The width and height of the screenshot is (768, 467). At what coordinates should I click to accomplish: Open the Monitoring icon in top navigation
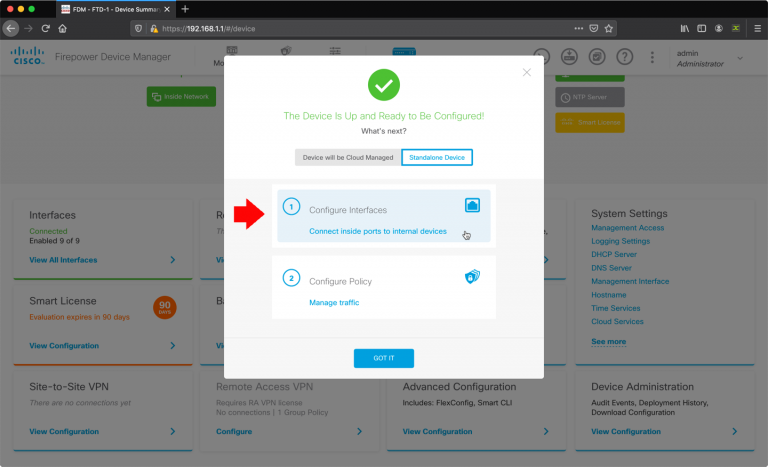click(x=232, y=50)
